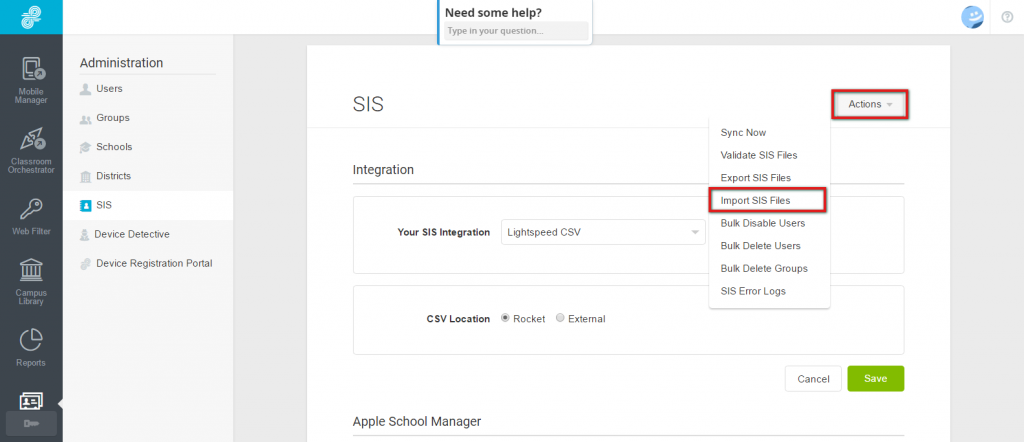Open the help question mark icon
The height and width of the screenshot is (442, 1024).
point(1007,17)
